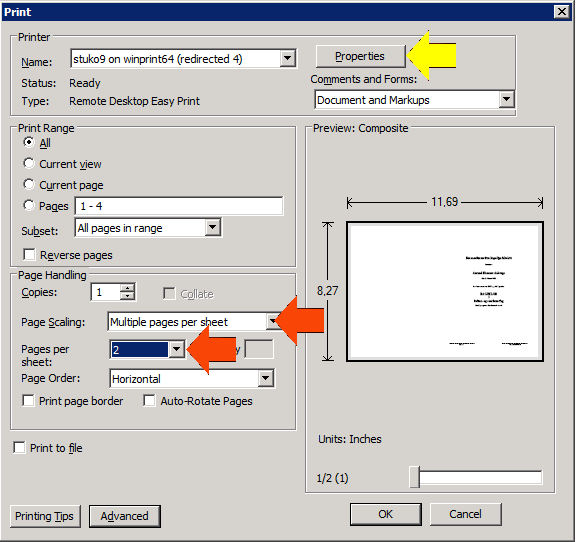Open the Subset dropdown list
The height and width of the screenshot is (542, 577).
tap(213, 227)
